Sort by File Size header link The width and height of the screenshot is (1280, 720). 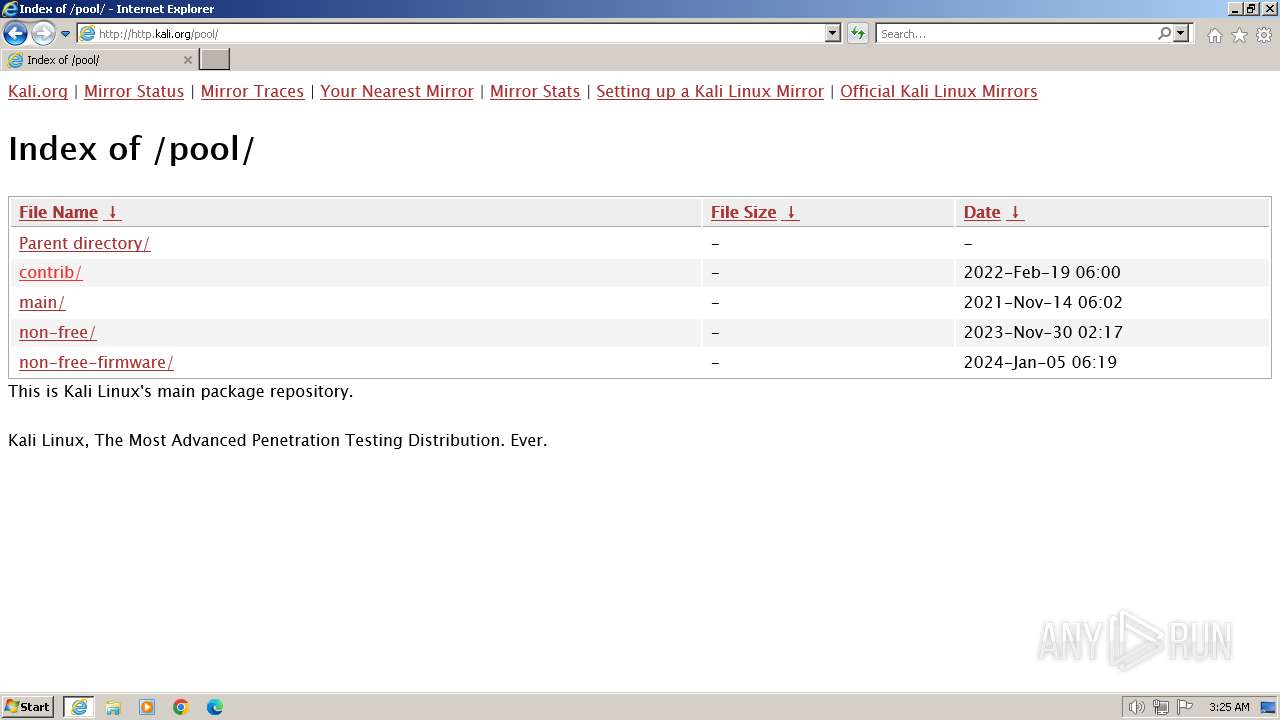[x=743, y=212]
